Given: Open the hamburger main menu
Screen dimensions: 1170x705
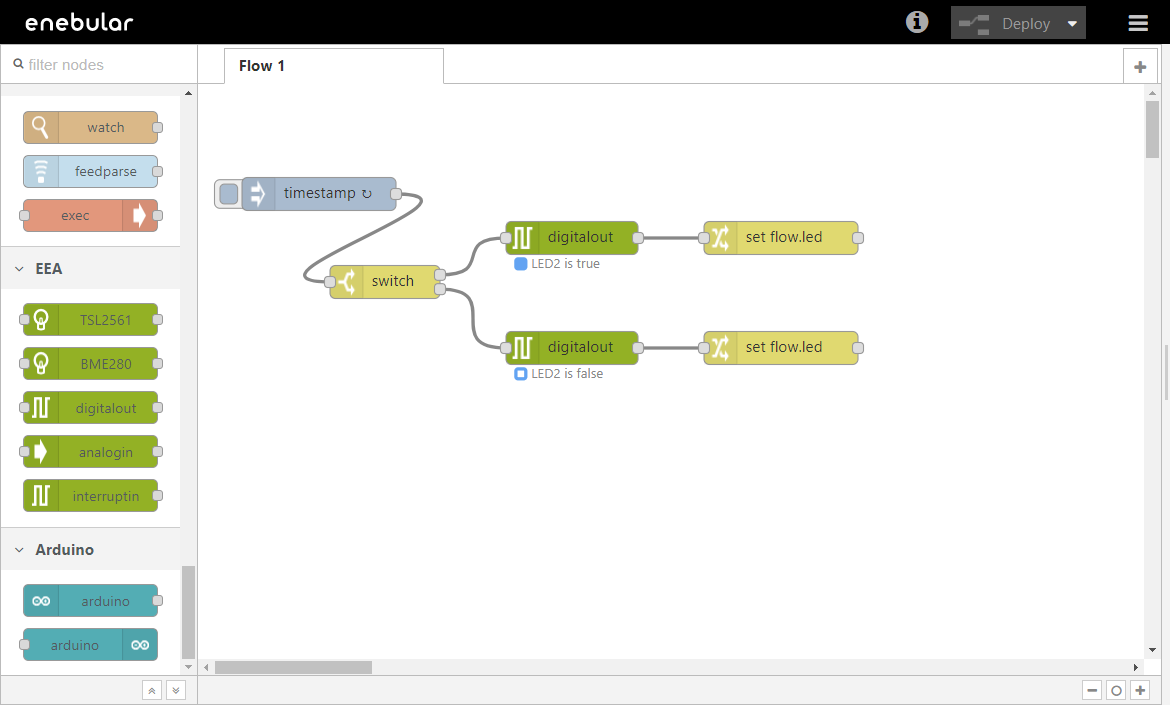Looking at the screenshot, I should [x=1138, y=23].
